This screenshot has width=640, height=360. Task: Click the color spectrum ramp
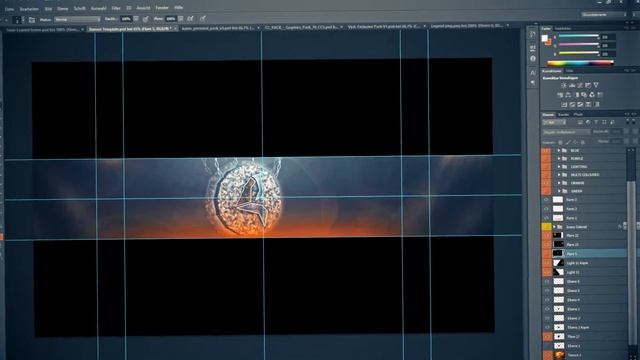pyautogui.click(x=580, y=63)
